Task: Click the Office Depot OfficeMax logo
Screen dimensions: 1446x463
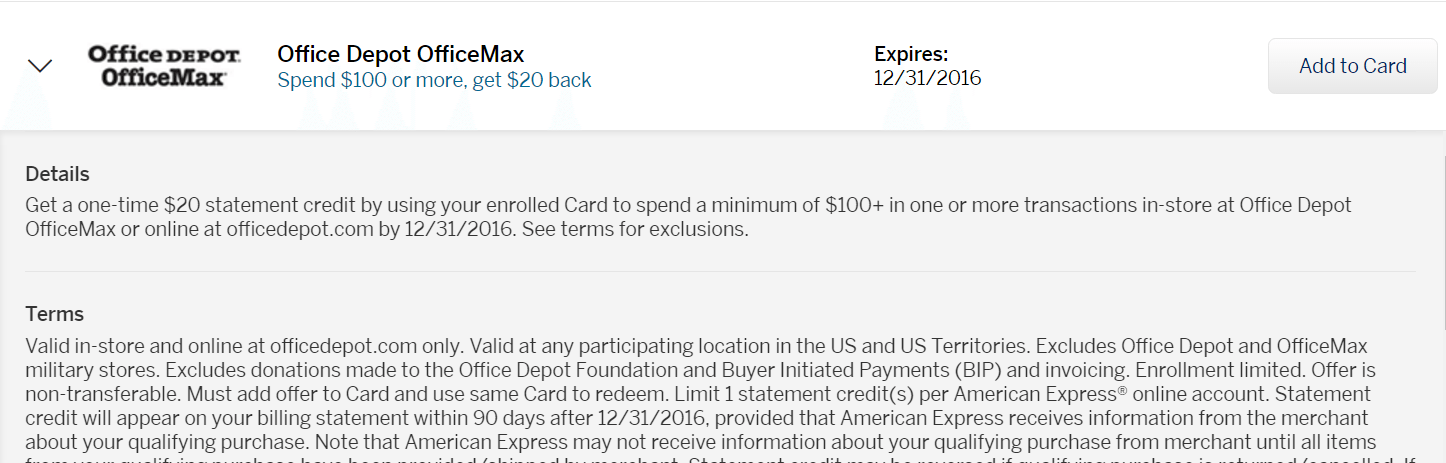Action: [x=164, y=66]
